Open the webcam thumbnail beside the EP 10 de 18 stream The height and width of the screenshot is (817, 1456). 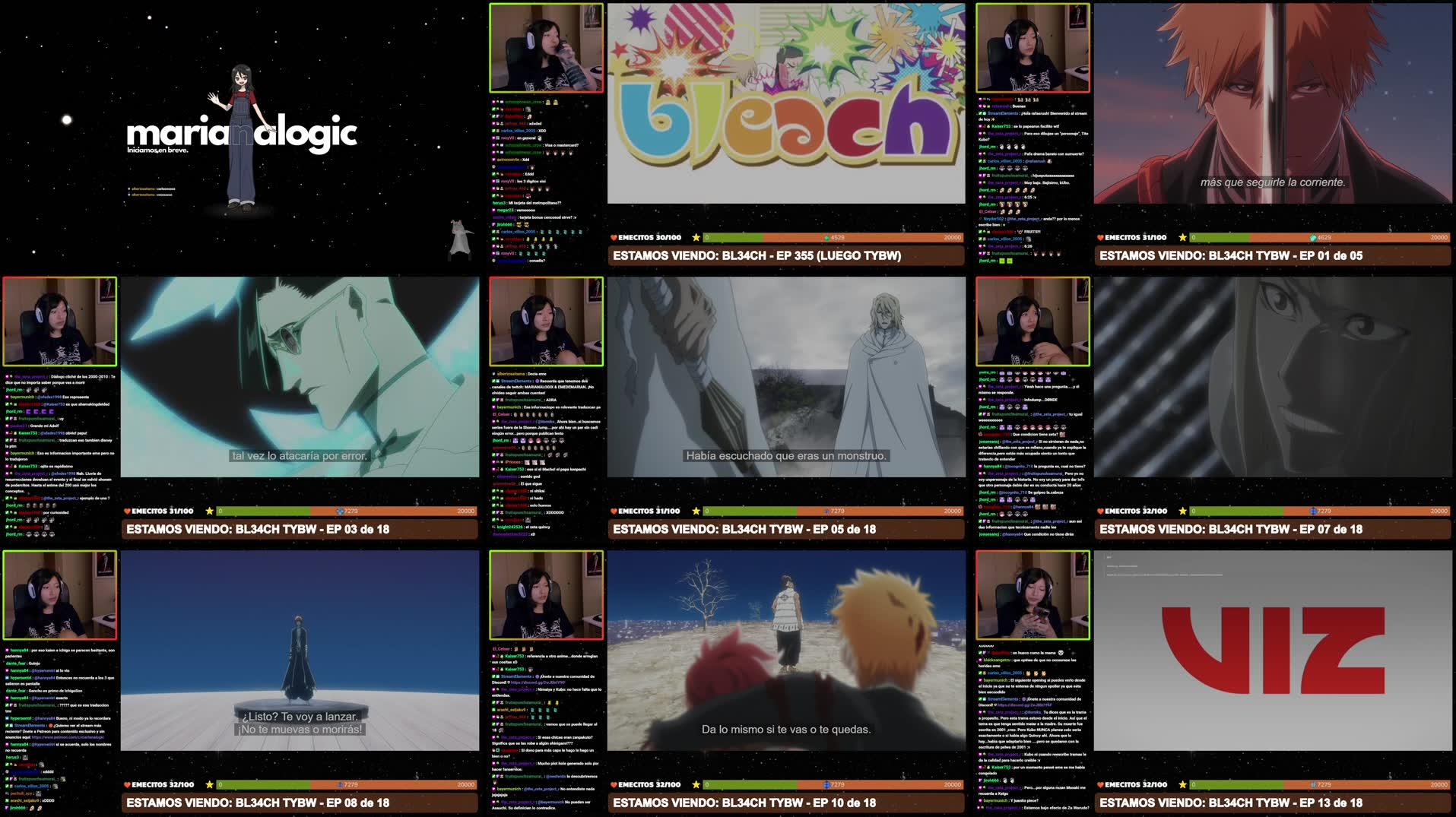point(546,595)
